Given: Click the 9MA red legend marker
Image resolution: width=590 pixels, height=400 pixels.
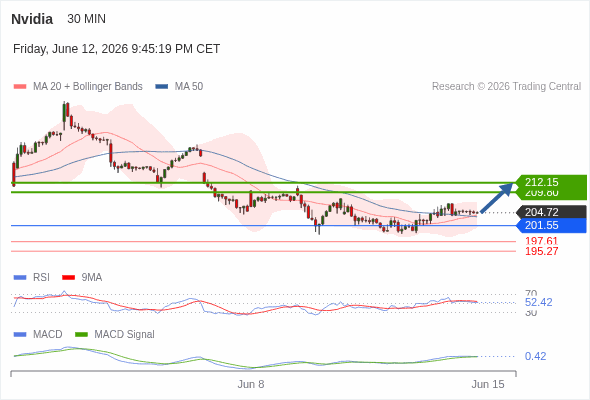Looking at the screenshot, I should (68, 278).
